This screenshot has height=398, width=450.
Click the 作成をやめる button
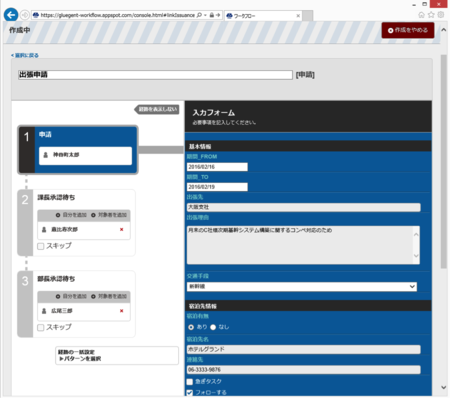(x=408, y=30)
